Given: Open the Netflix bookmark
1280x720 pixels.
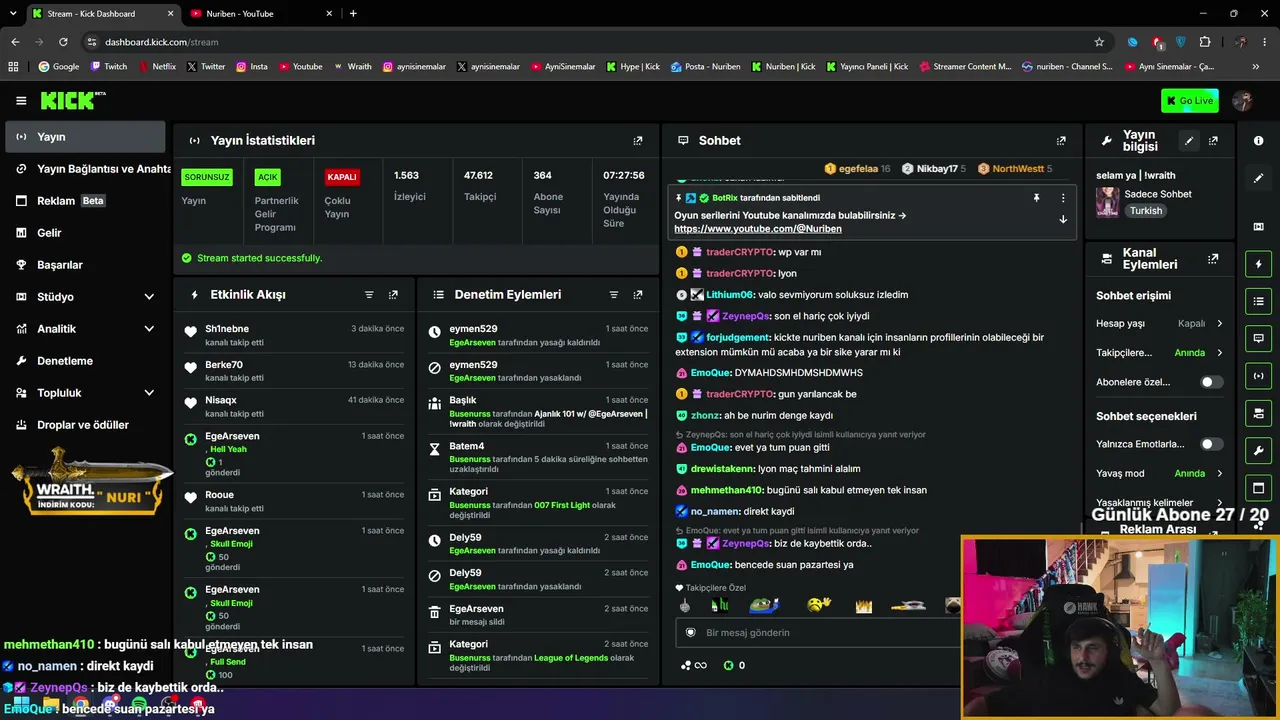Looking at the screenshot, I should (x=156, y=67).
